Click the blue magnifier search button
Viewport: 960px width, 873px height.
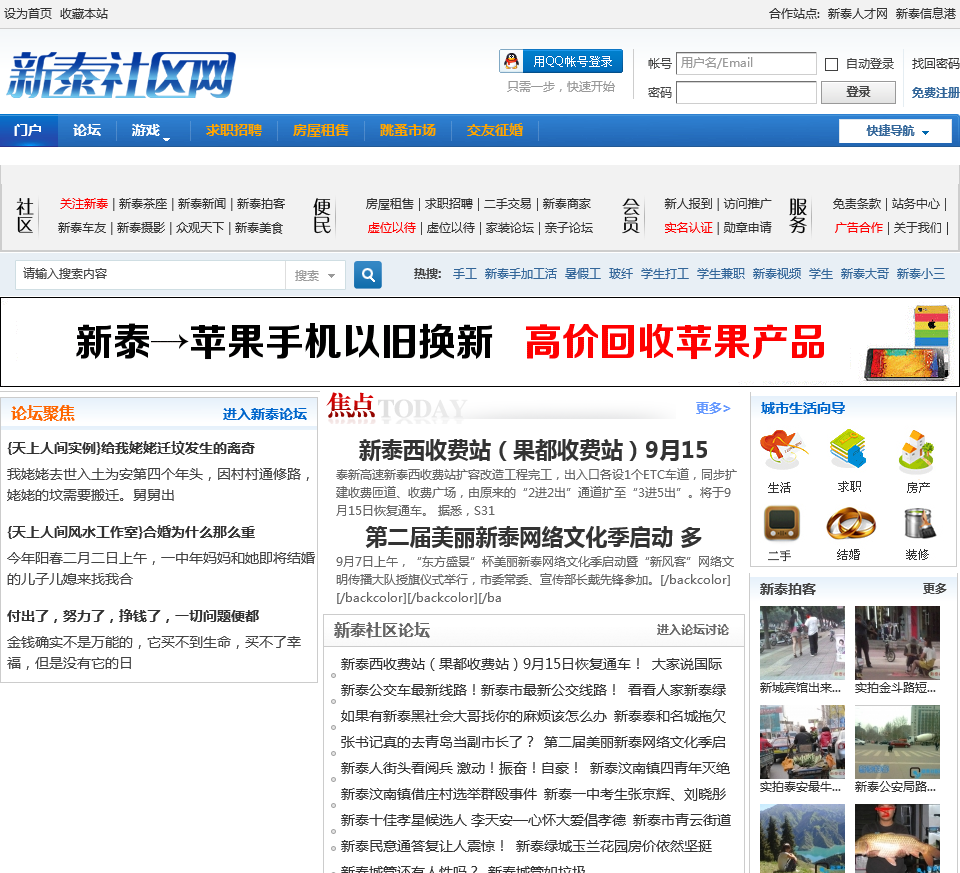[368, 275]
